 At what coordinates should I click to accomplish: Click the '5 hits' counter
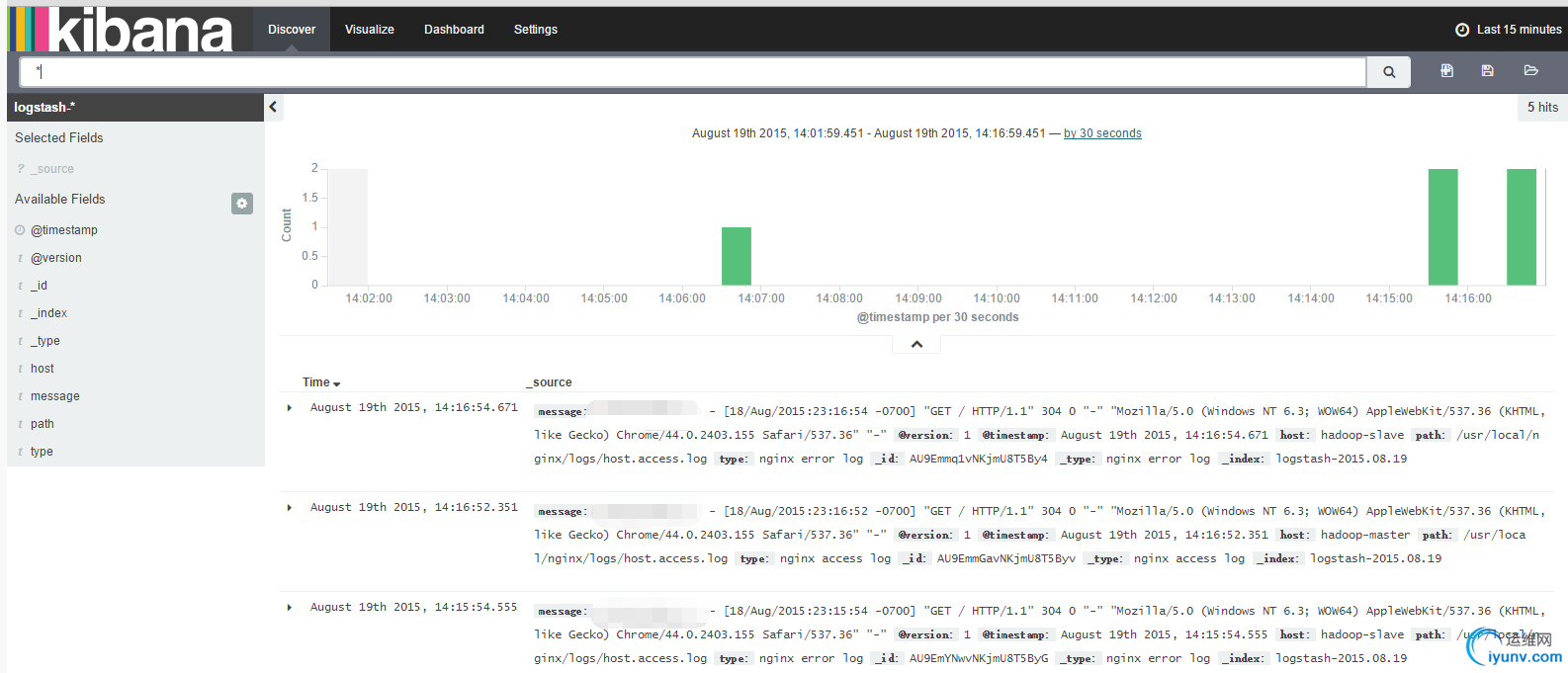coord(1542,108)
